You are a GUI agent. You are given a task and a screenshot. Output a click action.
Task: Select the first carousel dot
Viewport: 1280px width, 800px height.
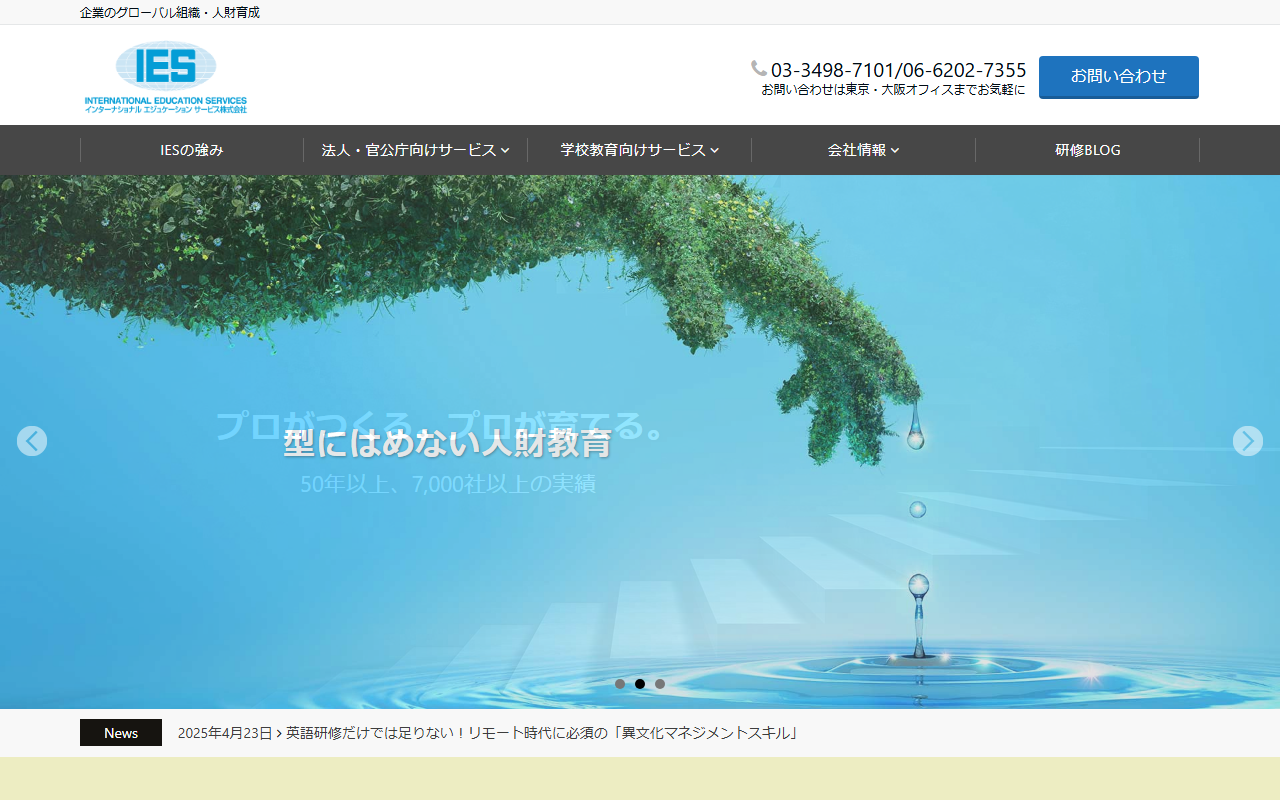point(620,684)
